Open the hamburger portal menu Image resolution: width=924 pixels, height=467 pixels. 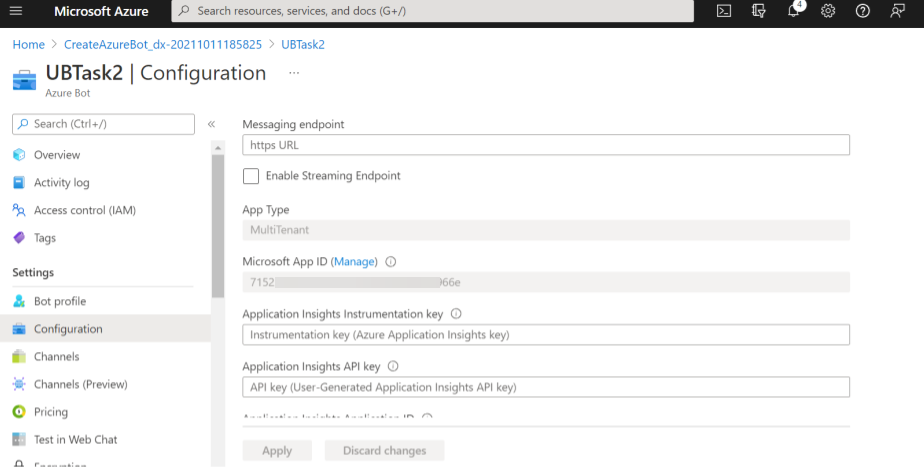(x=15, y=11)
